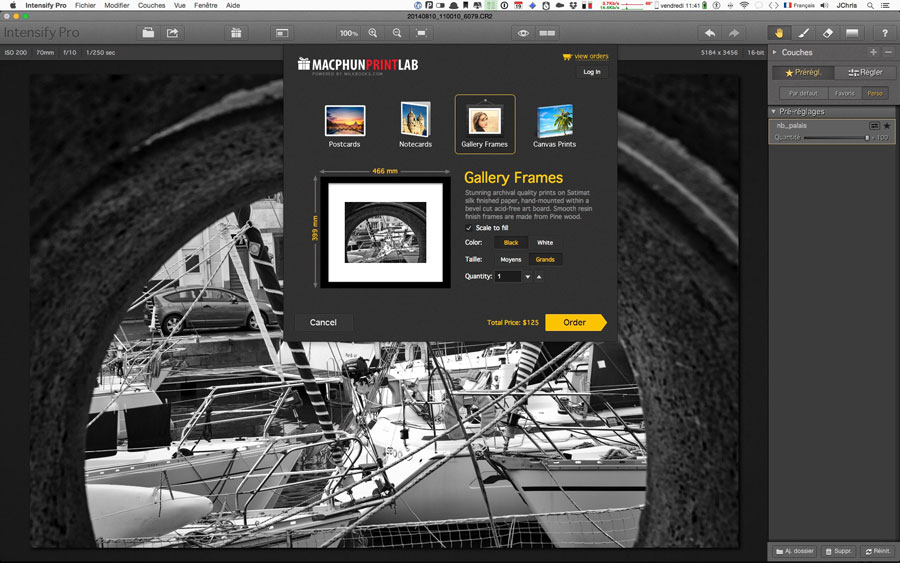The image size is (900, 563).
Task: Toggle the Scale to fill checkbox
Action: (469, 228)
